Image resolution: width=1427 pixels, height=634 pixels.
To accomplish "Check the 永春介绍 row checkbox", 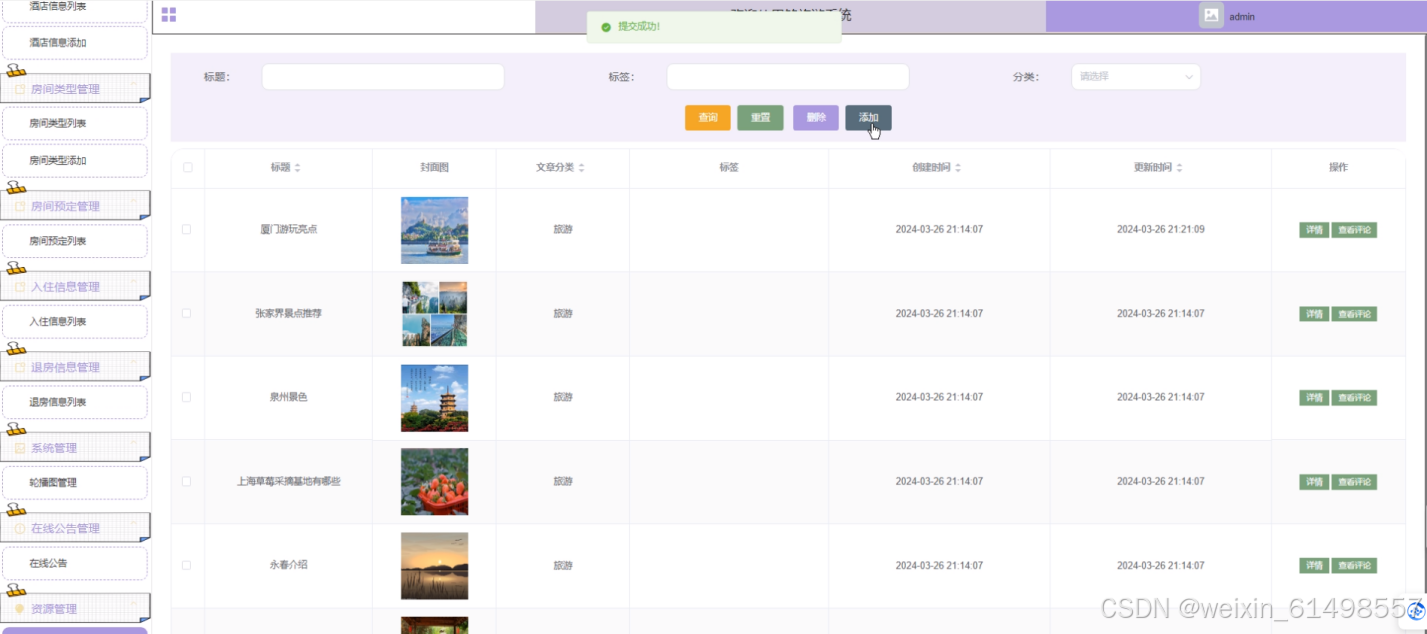I will pos(187,565).
